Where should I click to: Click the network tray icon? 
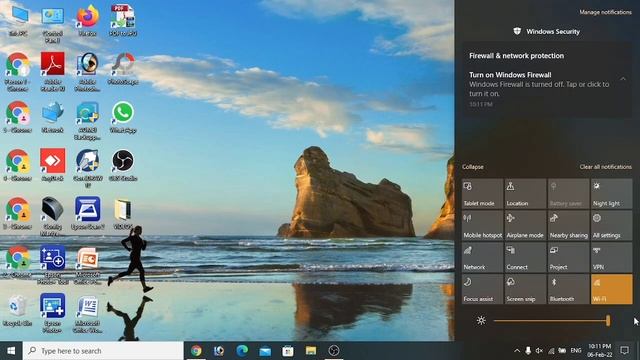(551, 351)
